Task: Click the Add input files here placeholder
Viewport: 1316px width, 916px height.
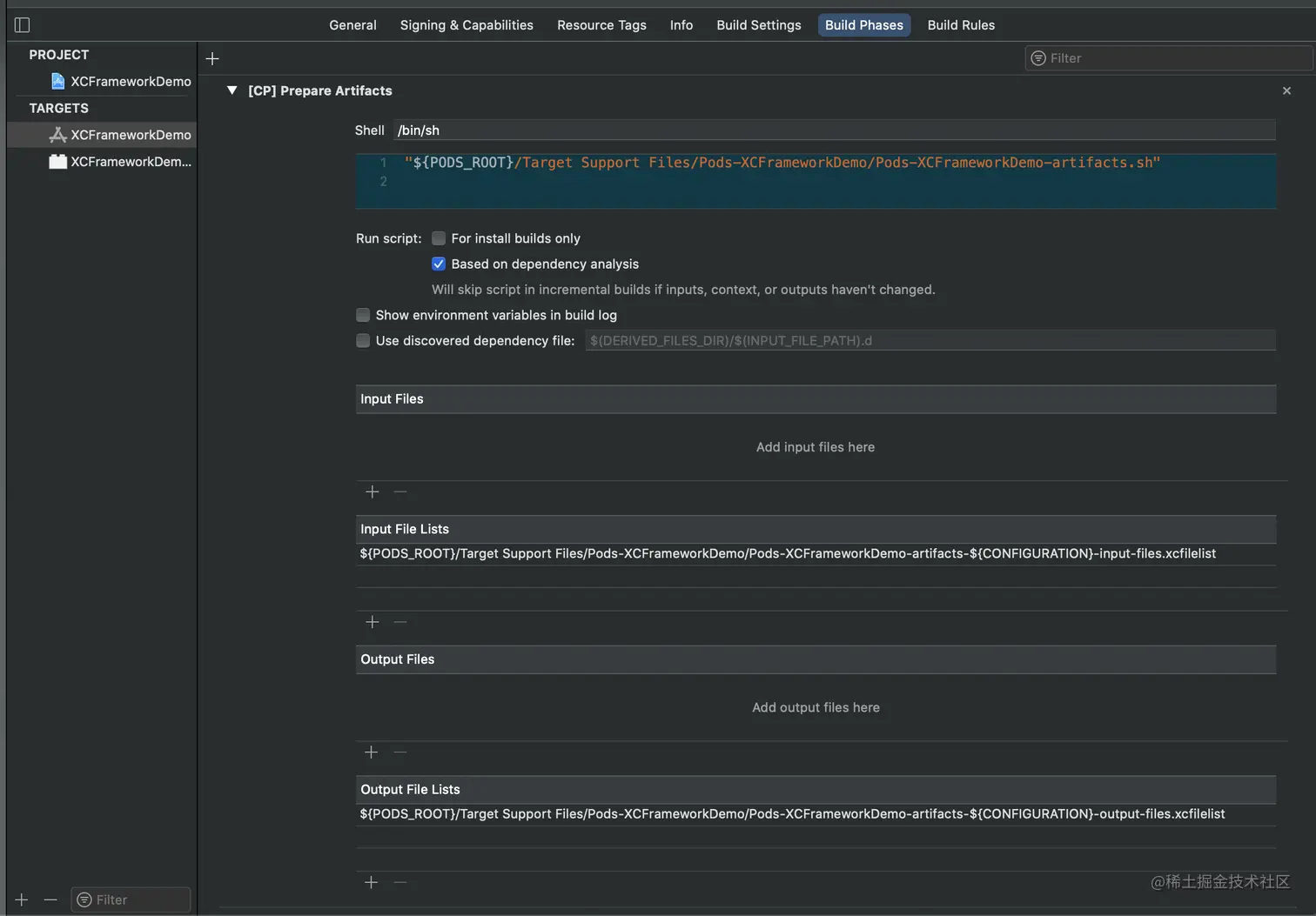Action: pyautogui.click(x=816, y=447)
